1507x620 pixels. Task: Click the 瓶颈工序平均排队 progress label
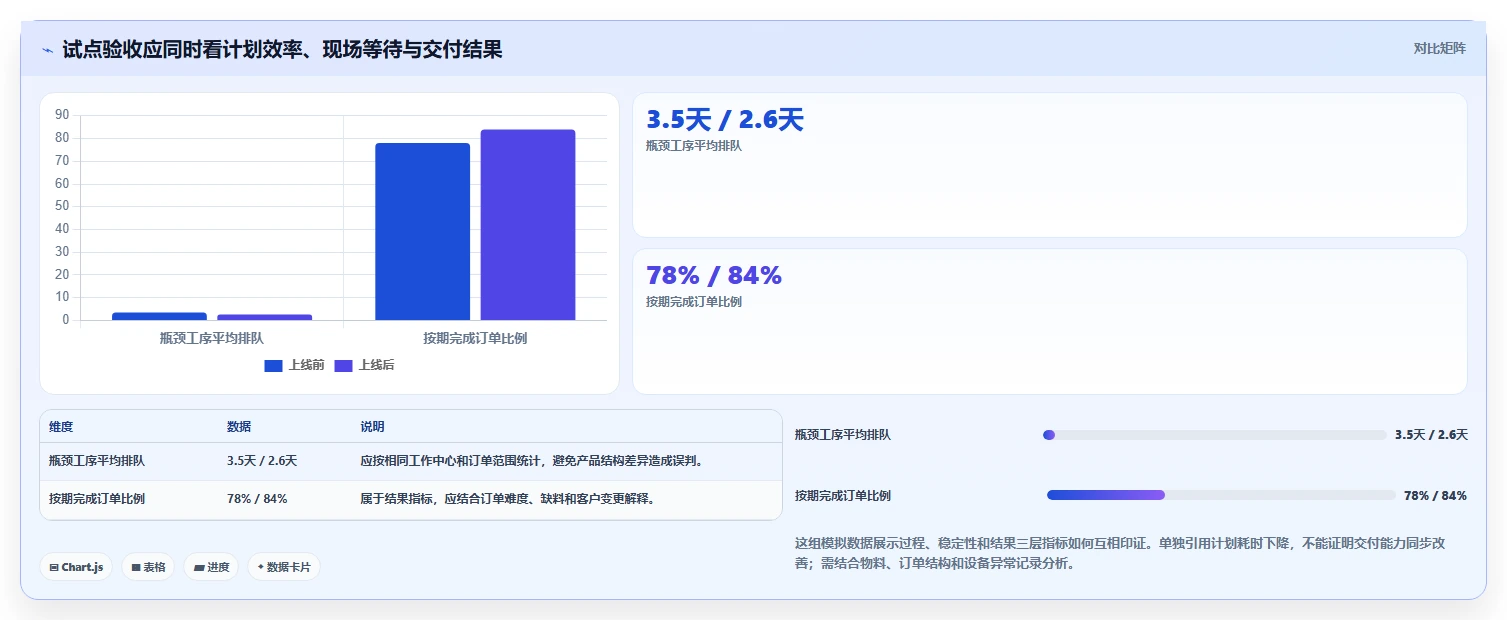click(843, 435)
